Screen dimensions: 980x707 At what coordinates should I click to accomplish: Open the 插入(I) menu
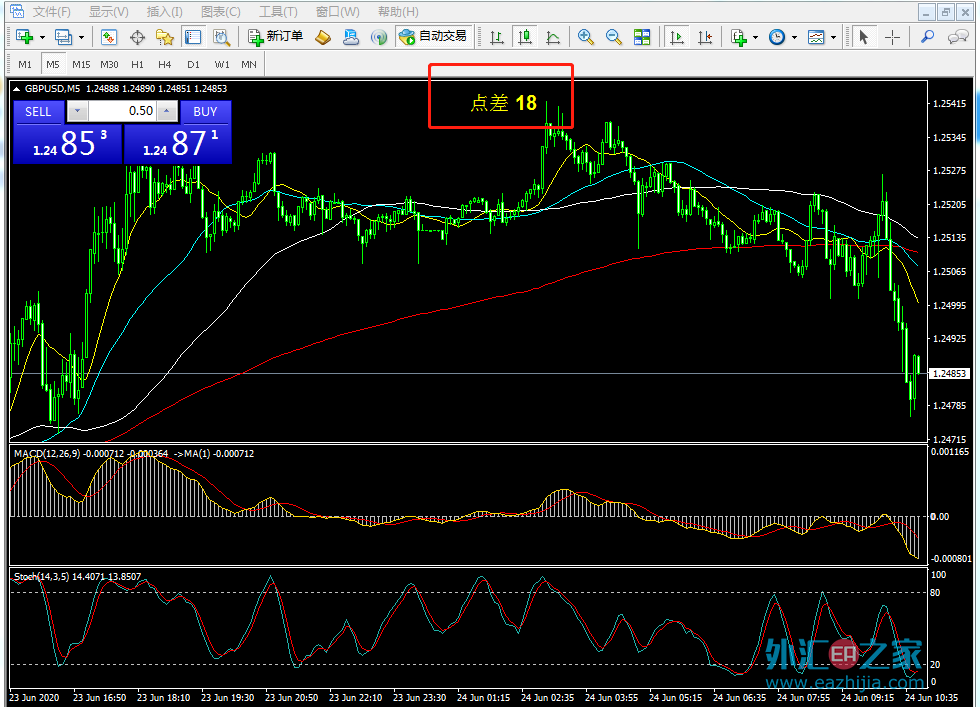(164, 12)
